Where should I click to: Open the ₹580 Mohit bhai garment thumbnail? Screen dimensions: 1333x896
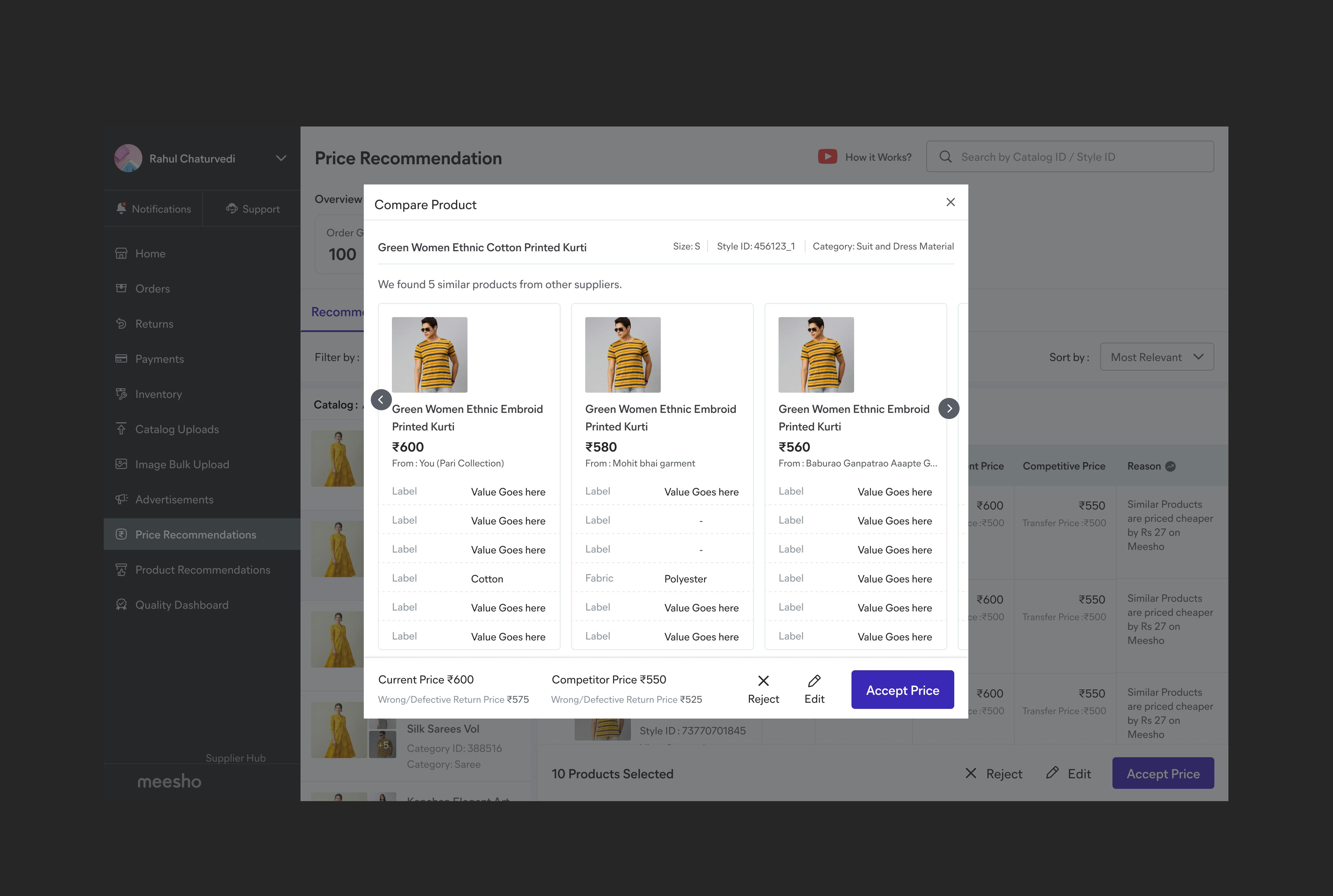(622, 355)
